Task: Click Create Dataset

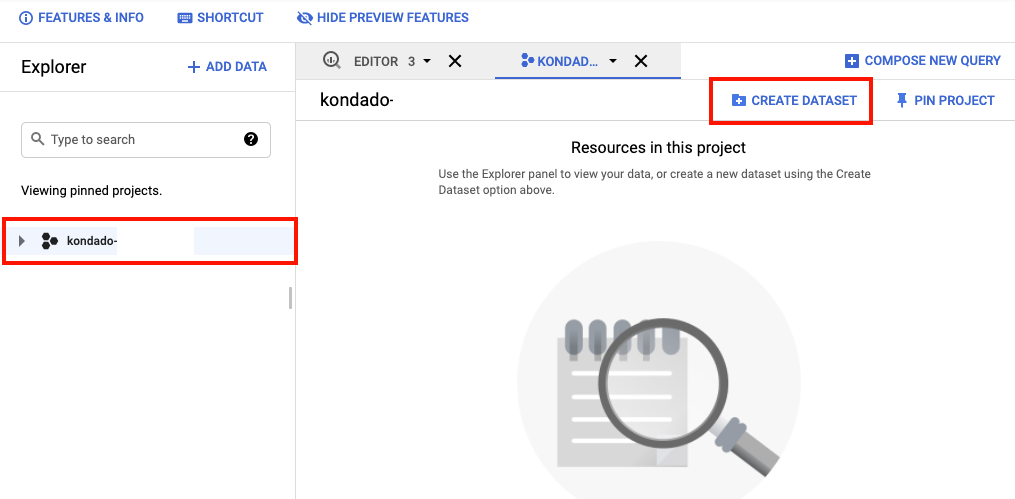Action: [x=794, y=101]
